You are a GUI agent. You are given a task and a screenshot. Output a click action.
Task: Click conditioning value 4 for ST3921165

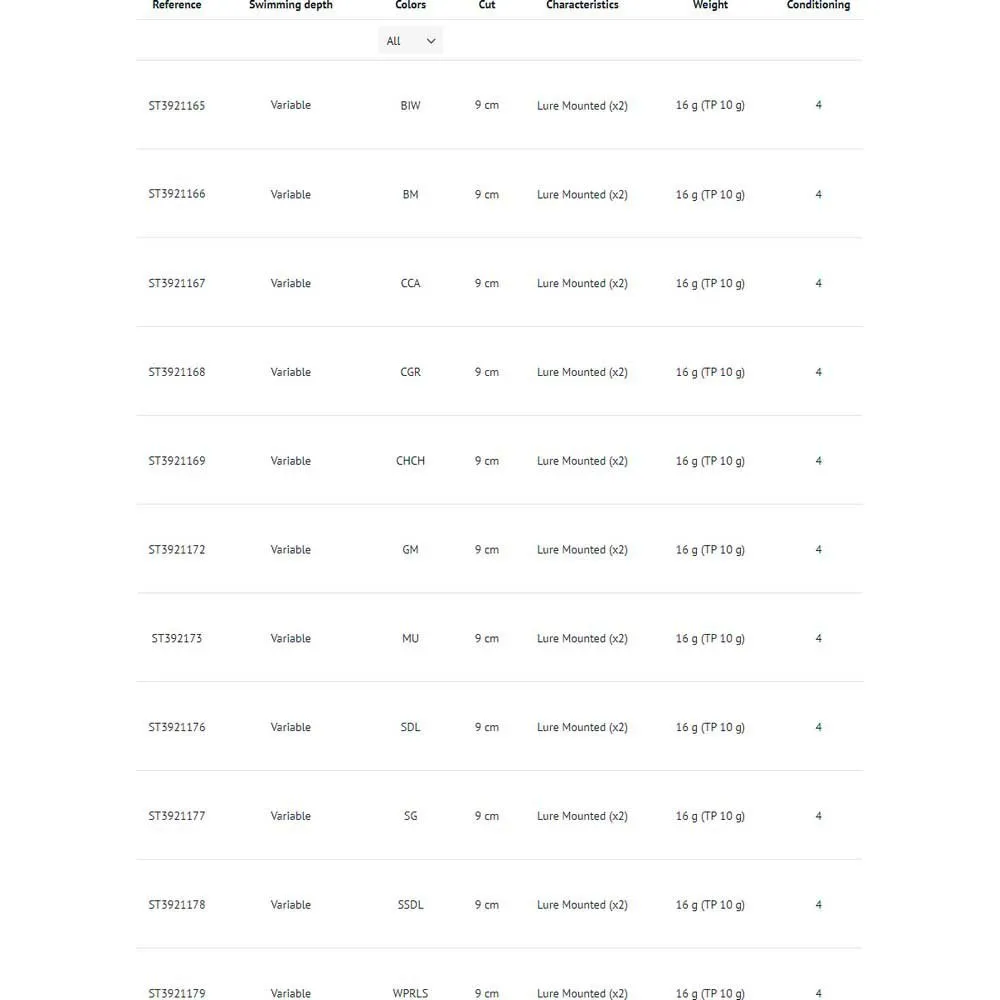click(x=818, y=105)
